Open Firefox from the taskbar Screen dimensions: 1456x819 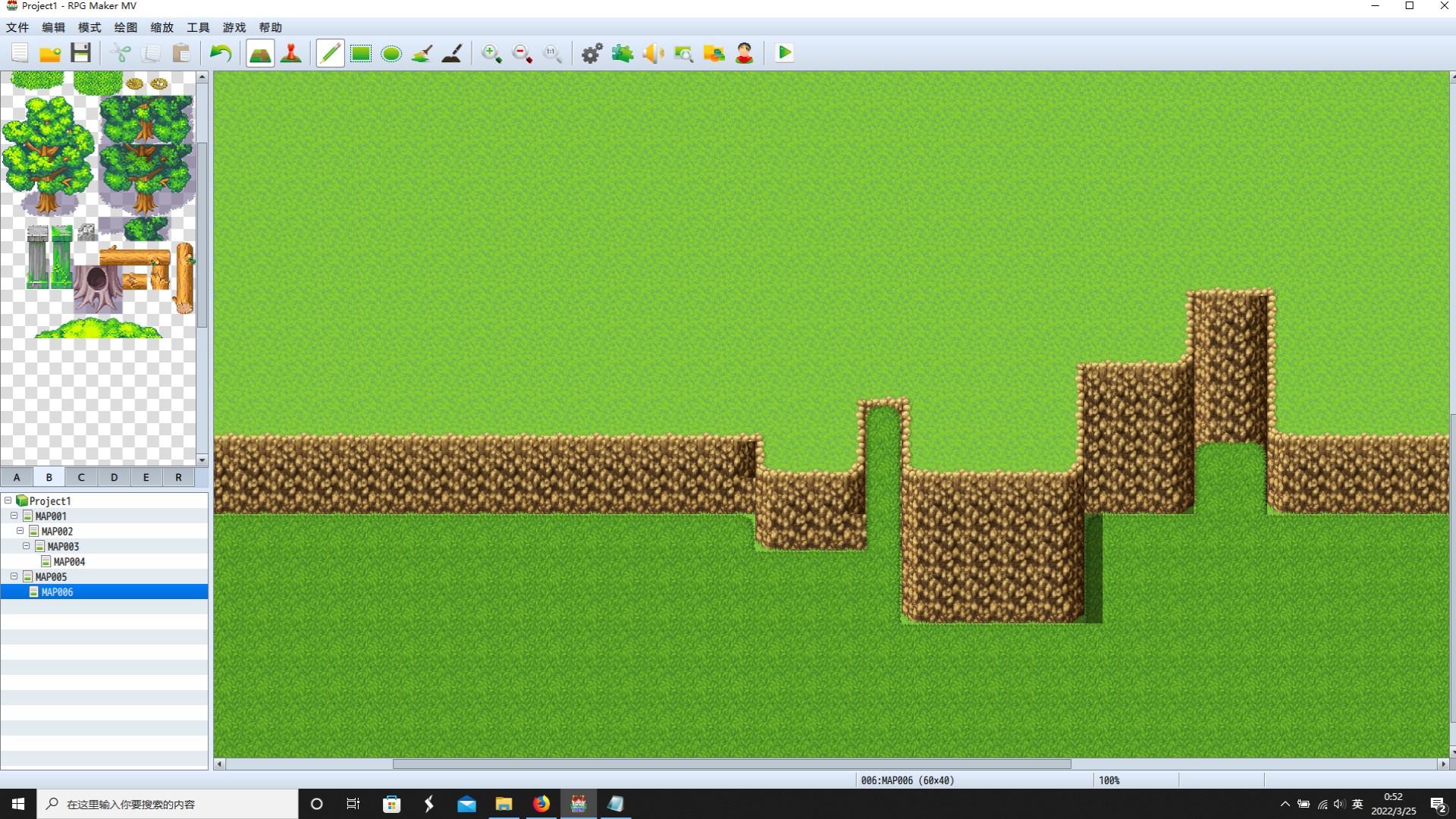tap(541, 804)
